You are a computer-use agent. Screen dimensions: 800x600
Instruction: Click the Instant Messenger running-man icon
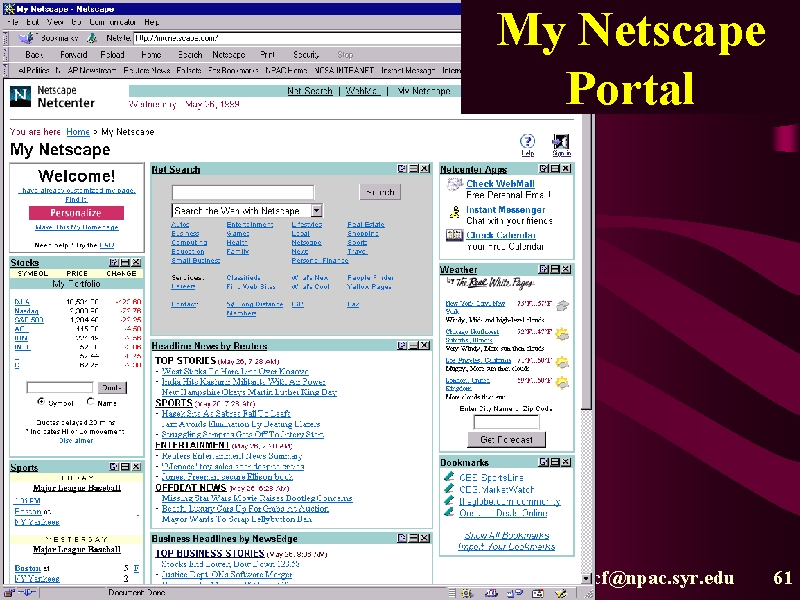tap(454, 212)
